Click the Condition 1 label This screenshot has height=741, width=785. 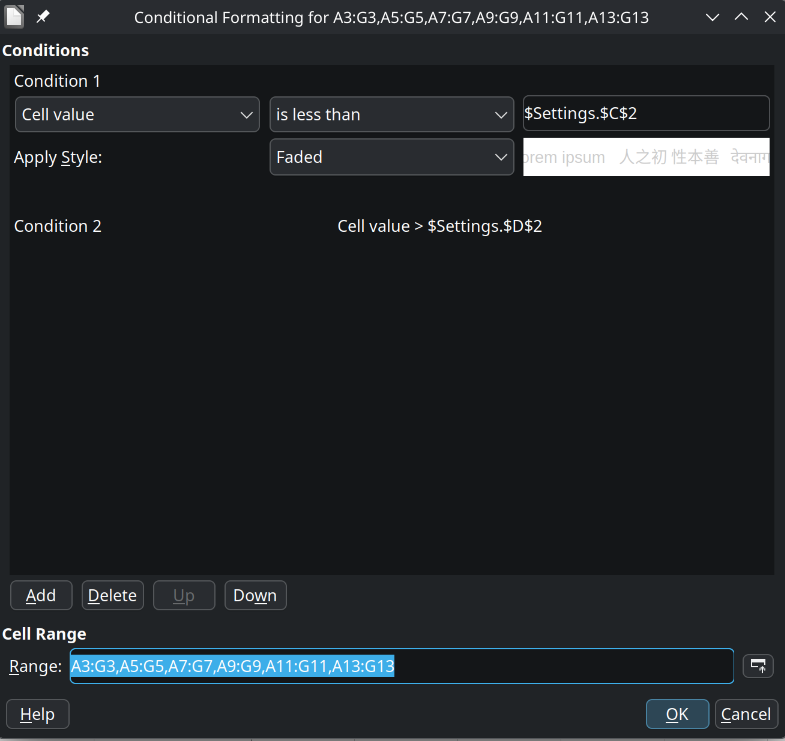tap(57, 81)
